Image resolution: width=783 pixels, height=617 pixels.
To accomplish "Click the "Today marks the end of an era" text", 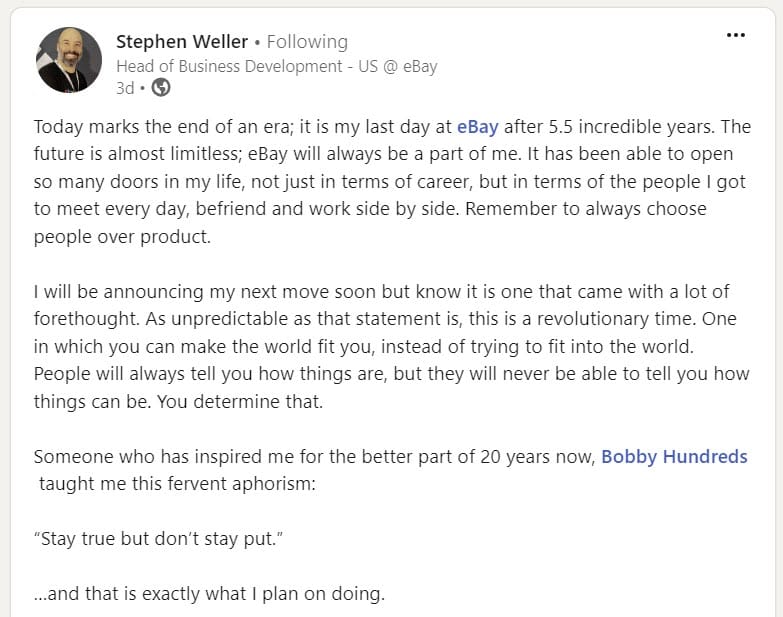I will pyautogui.click(x=159, y=127).
